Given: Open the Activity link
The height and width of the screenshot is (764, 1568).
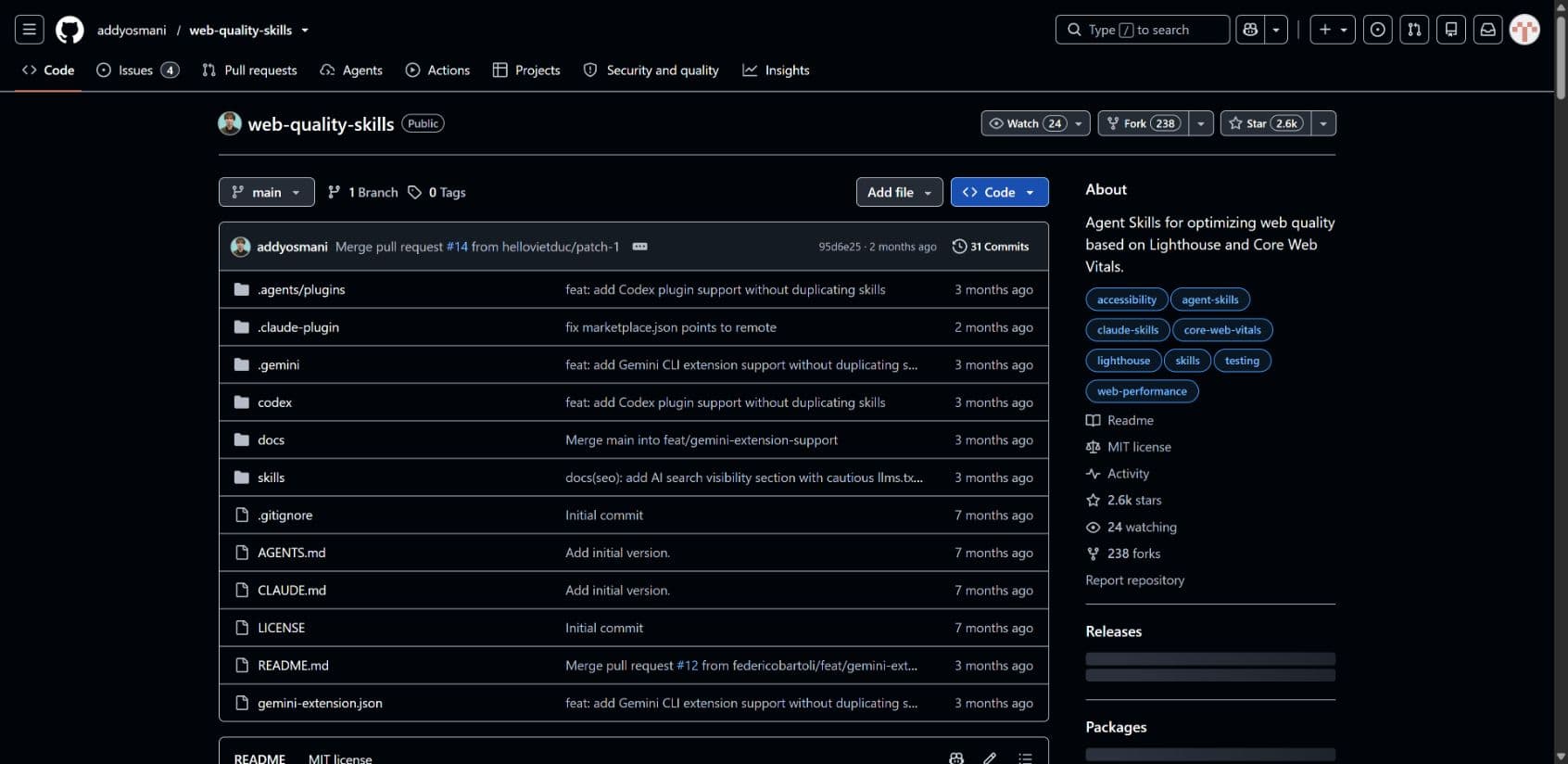Looking at the screenshot, I should point(1118,473).
